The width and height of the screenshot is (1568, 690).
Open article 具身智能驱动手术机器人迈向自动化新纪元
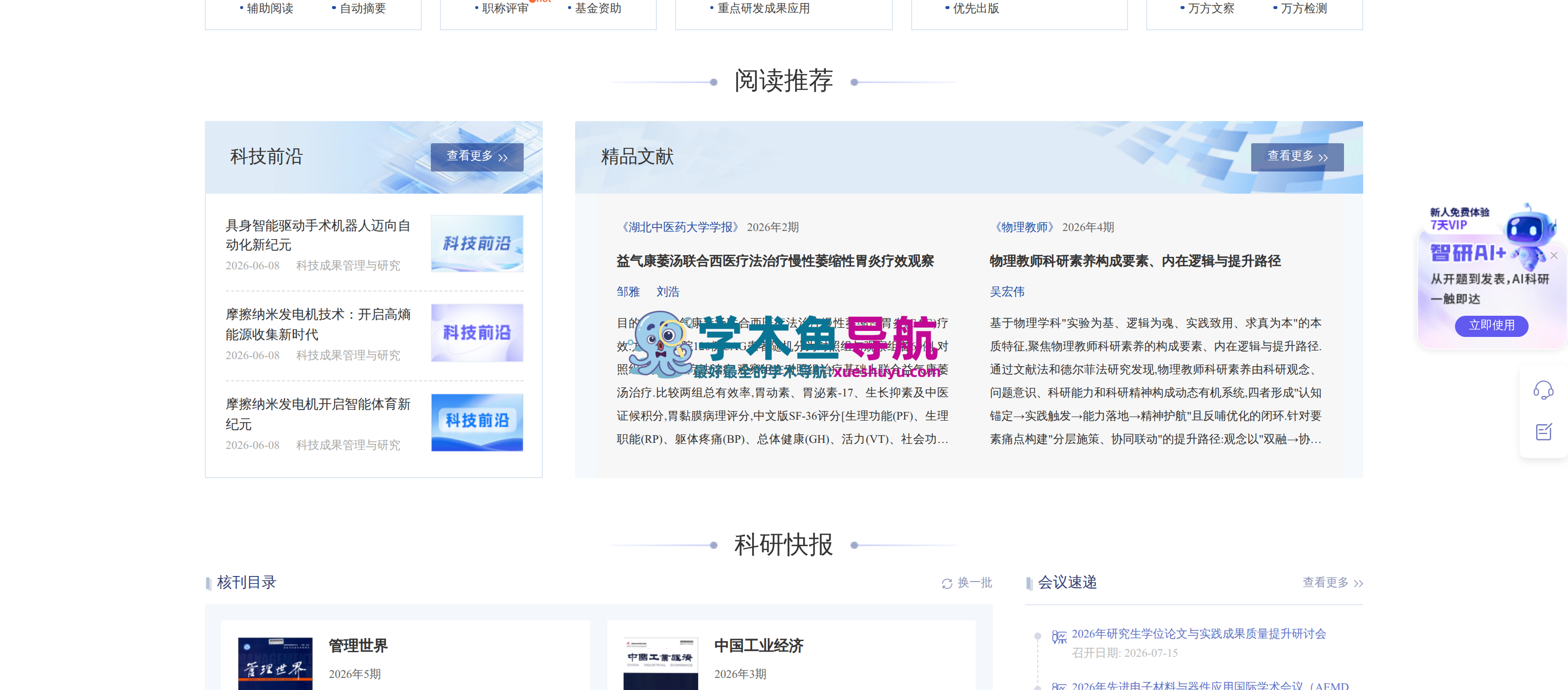318,235
